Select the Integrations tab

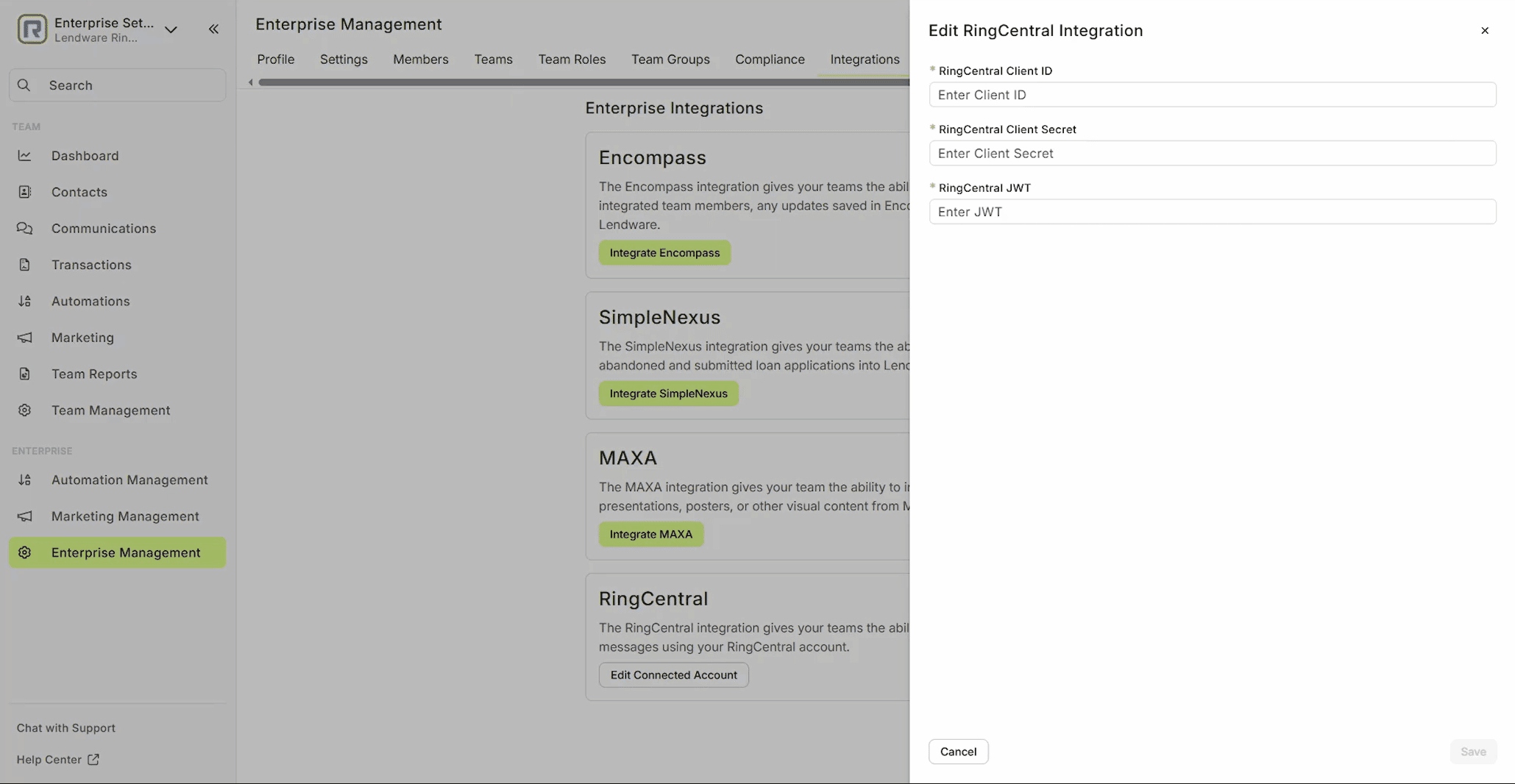tap(865, 60)
